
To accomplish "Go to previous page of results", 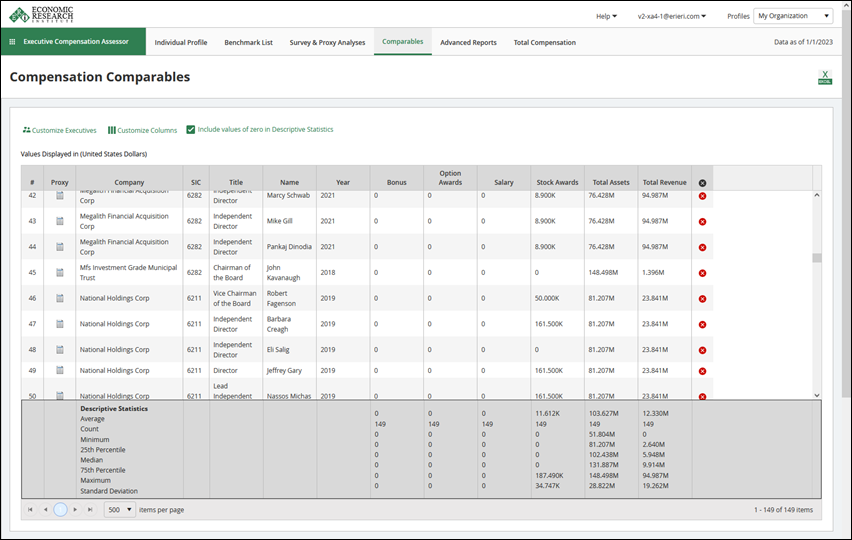I will (x=45, y=510).
